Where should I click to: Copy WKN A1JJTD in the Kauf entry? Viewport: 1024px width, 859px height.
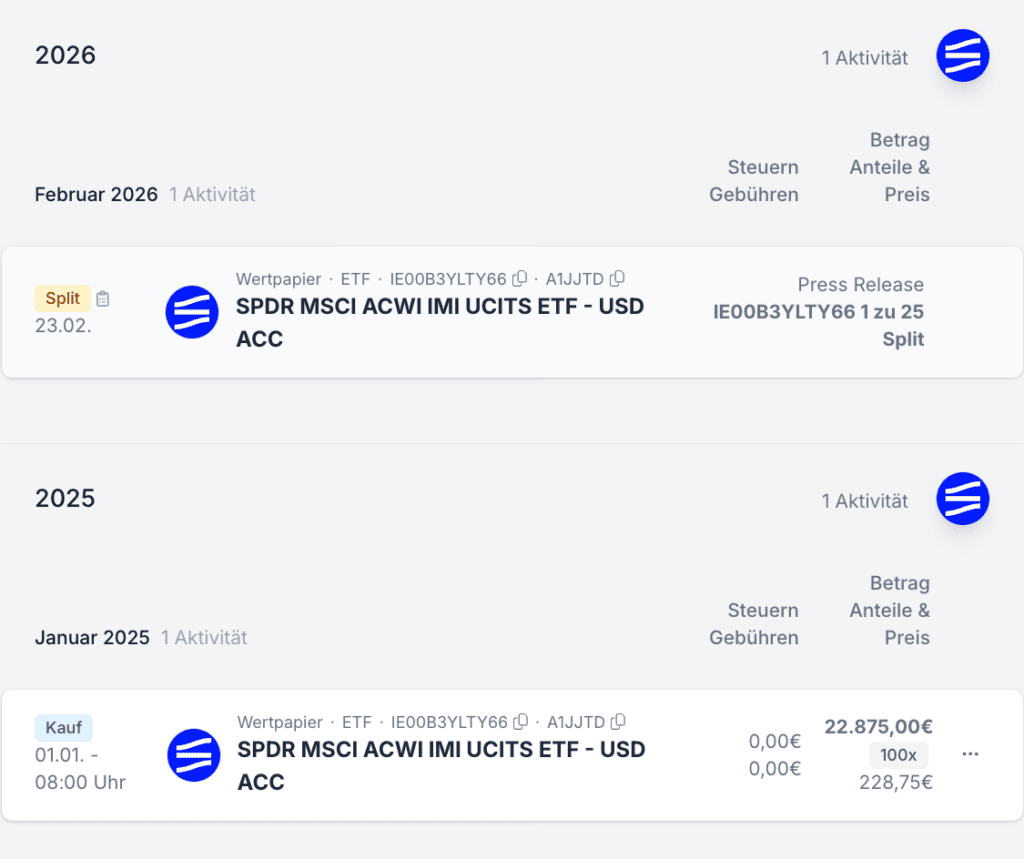[618, 722]
